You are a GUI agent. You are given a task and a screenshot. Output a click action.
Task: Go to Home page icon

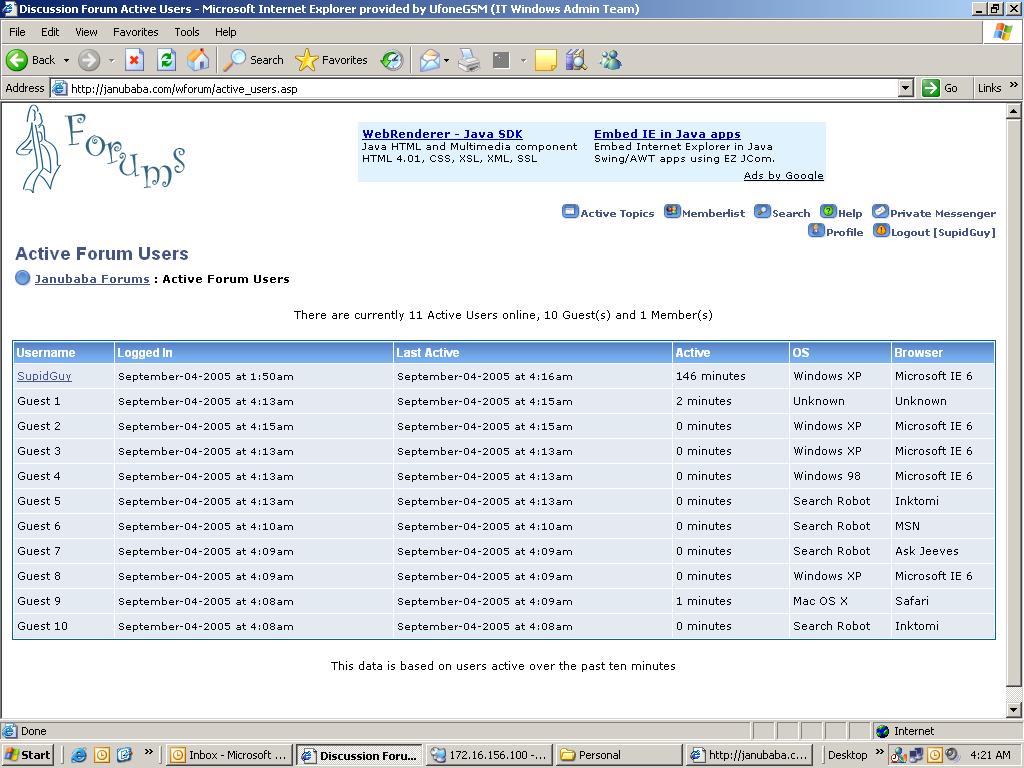click(x=198, y=60)
